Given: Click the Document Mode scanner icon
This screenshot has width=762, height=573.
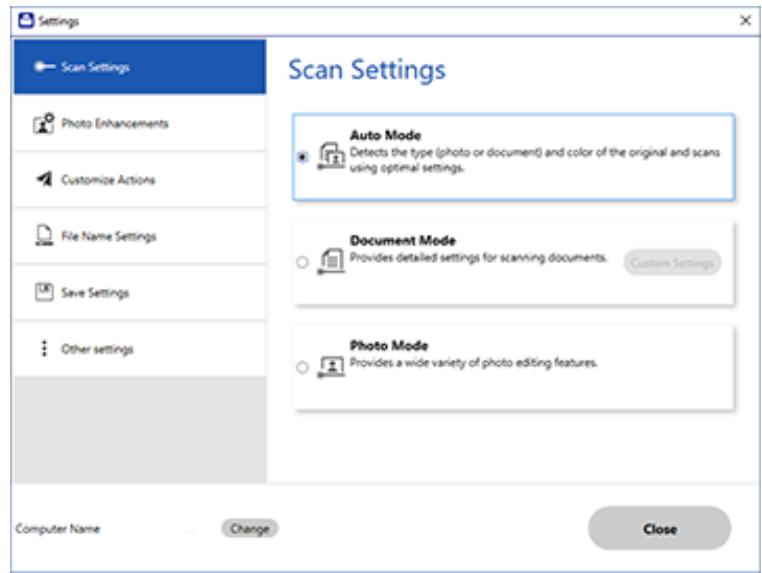Looking at the screenshot, I should 331,261.
